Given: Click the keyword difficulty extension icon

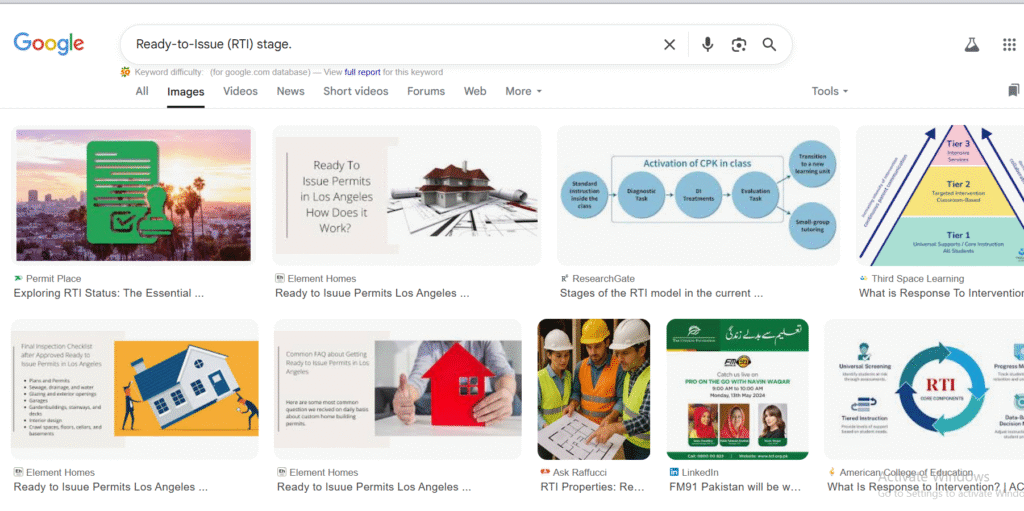Looking at the screenshot, I should (125, 72).
